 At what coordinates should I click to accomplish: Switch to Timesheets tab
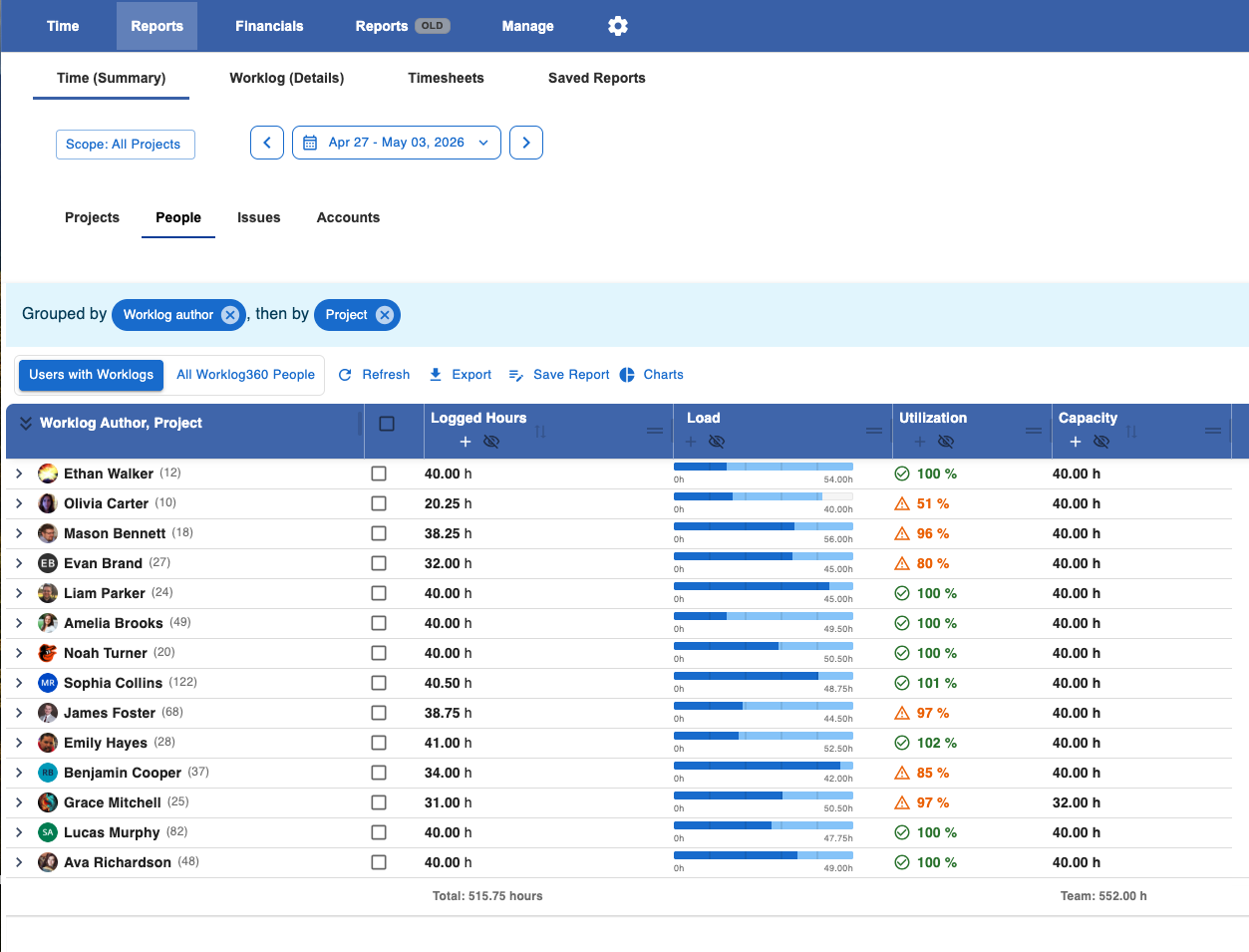click(446, 78)
